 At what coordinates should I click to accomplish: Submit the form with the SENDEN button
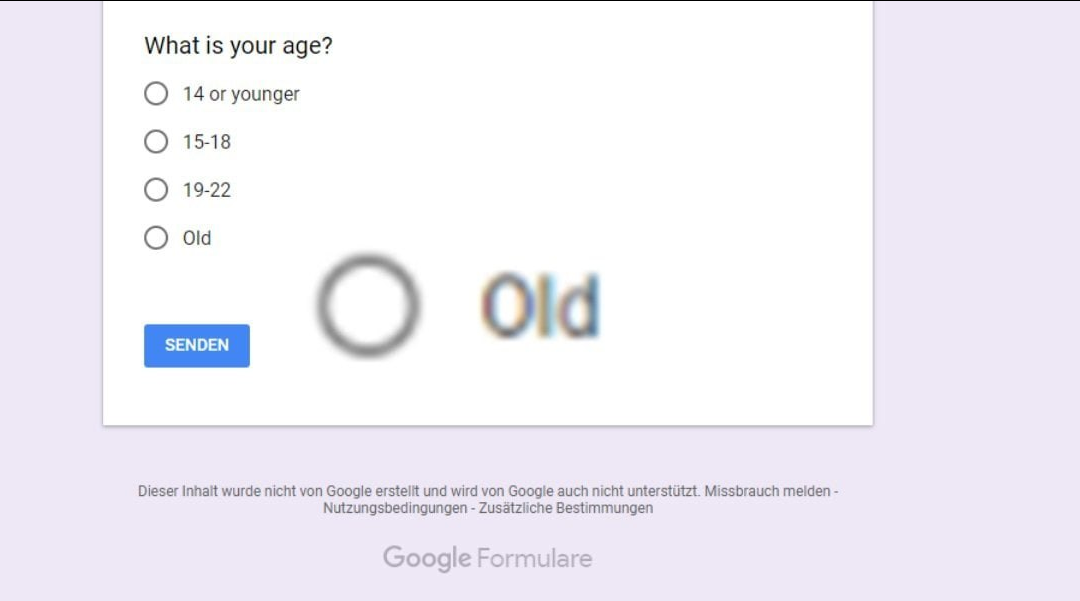[197, 346]
